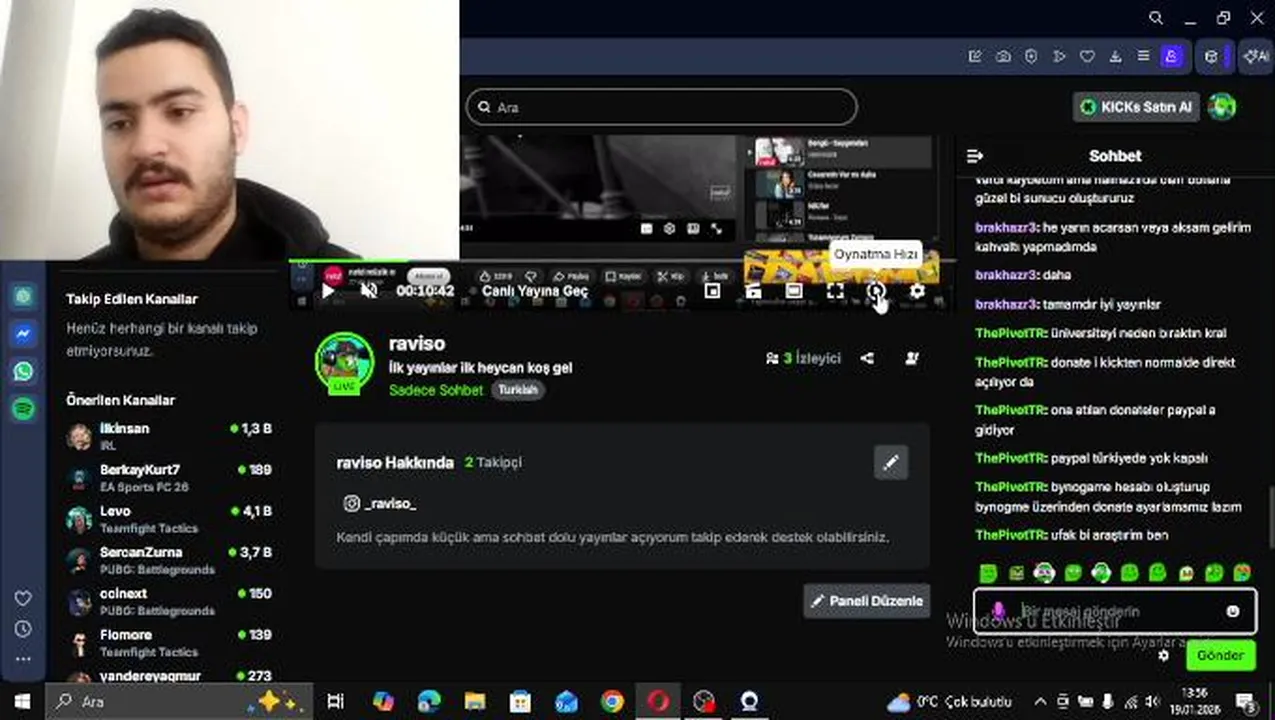Open the emoji picker in message box
This screenshot has width=1275, height=720.
(1233, 611)
